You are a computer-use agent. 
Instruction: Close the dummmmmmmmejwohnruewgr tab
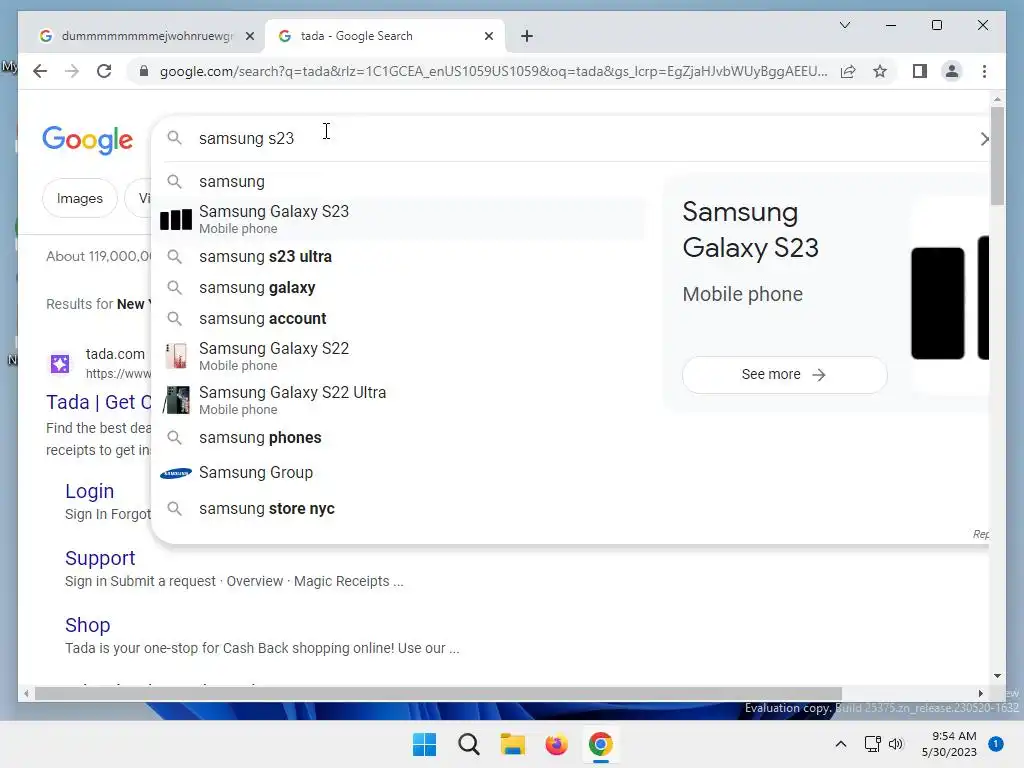tap(249, 36)
